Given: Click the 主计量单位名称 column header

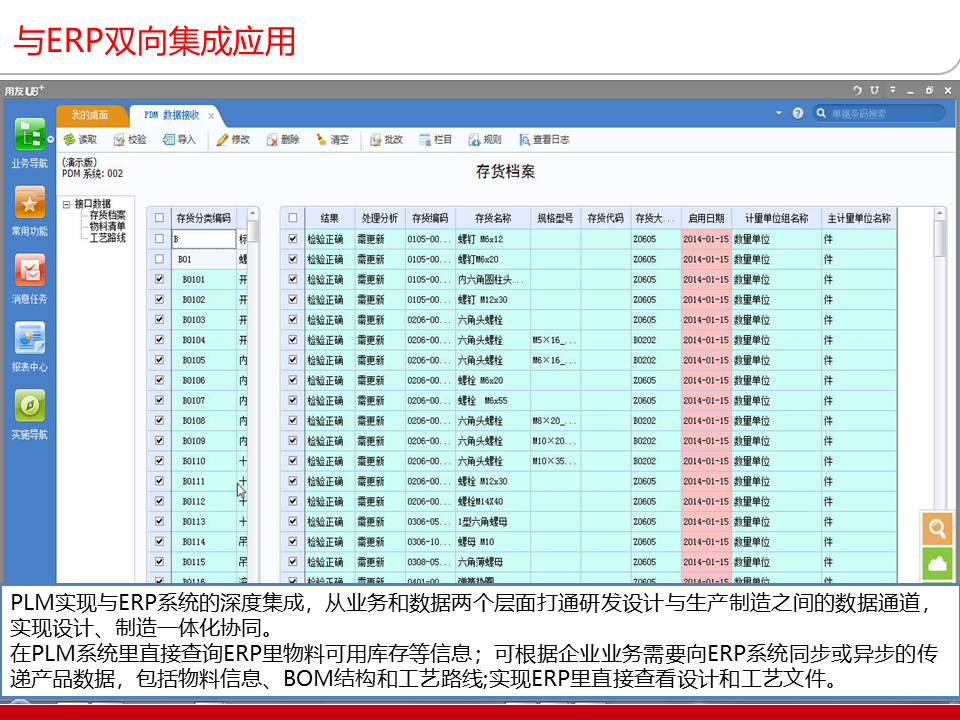Looking at the screenshot, I should click(859, 218).
